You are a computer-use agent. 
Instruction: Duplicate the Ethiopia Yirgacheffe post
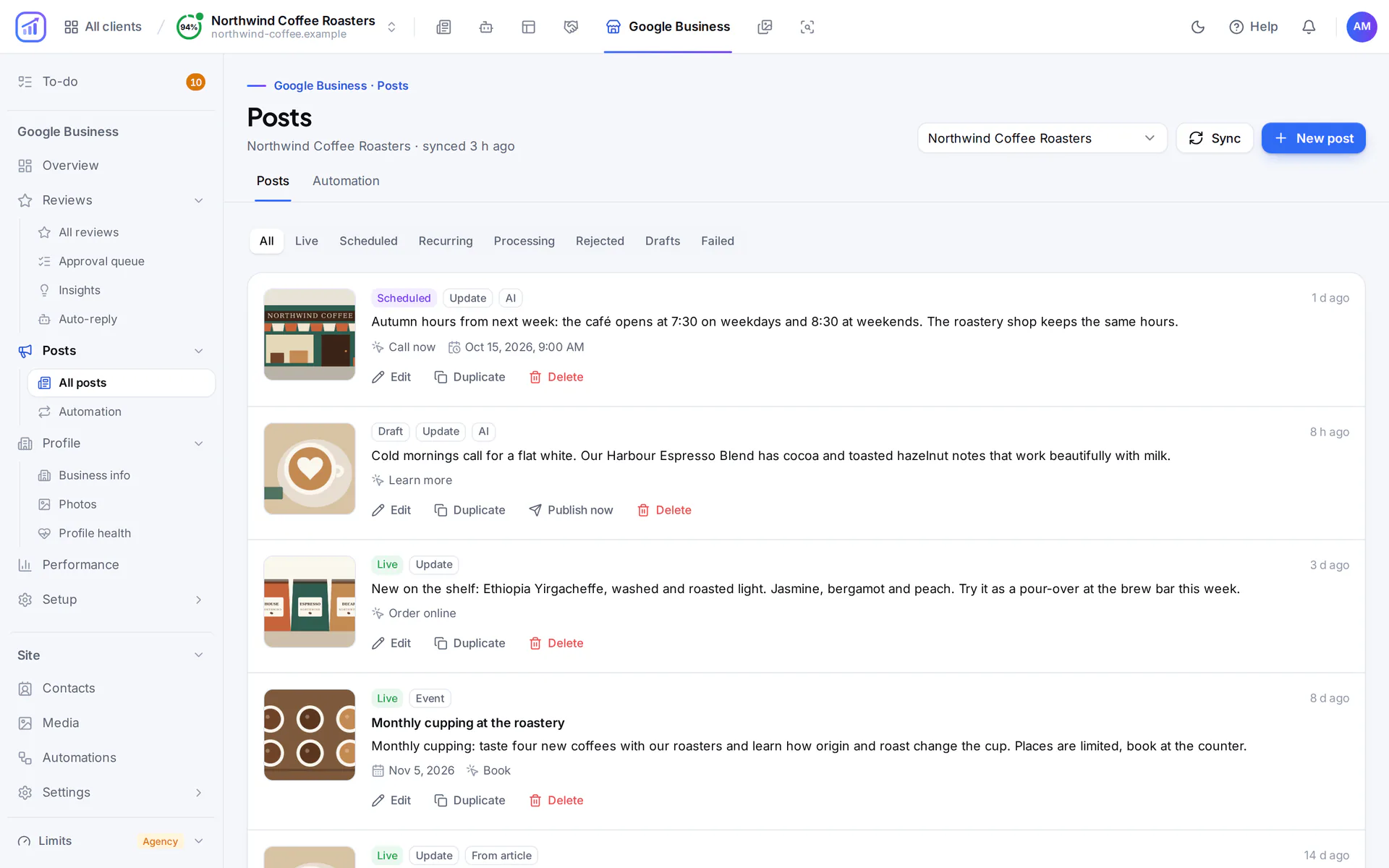click(470, 643)
